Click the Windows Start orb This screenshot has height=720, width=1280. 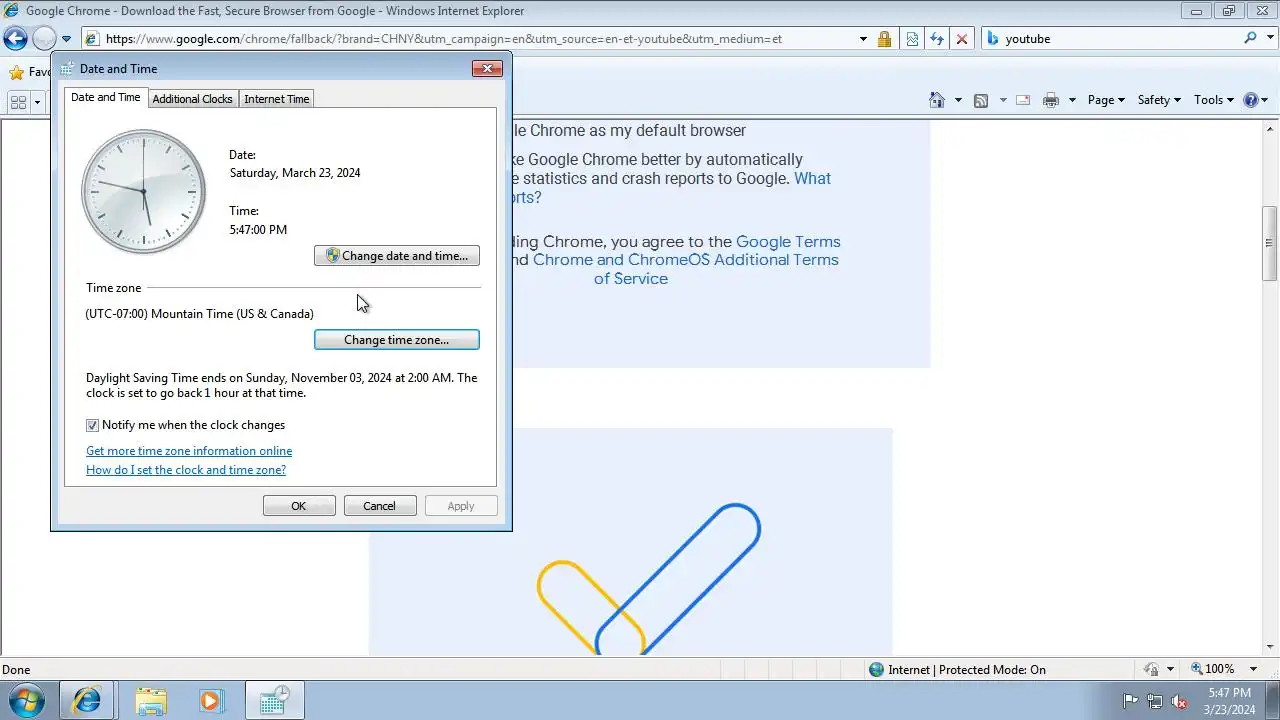[26, 700]
